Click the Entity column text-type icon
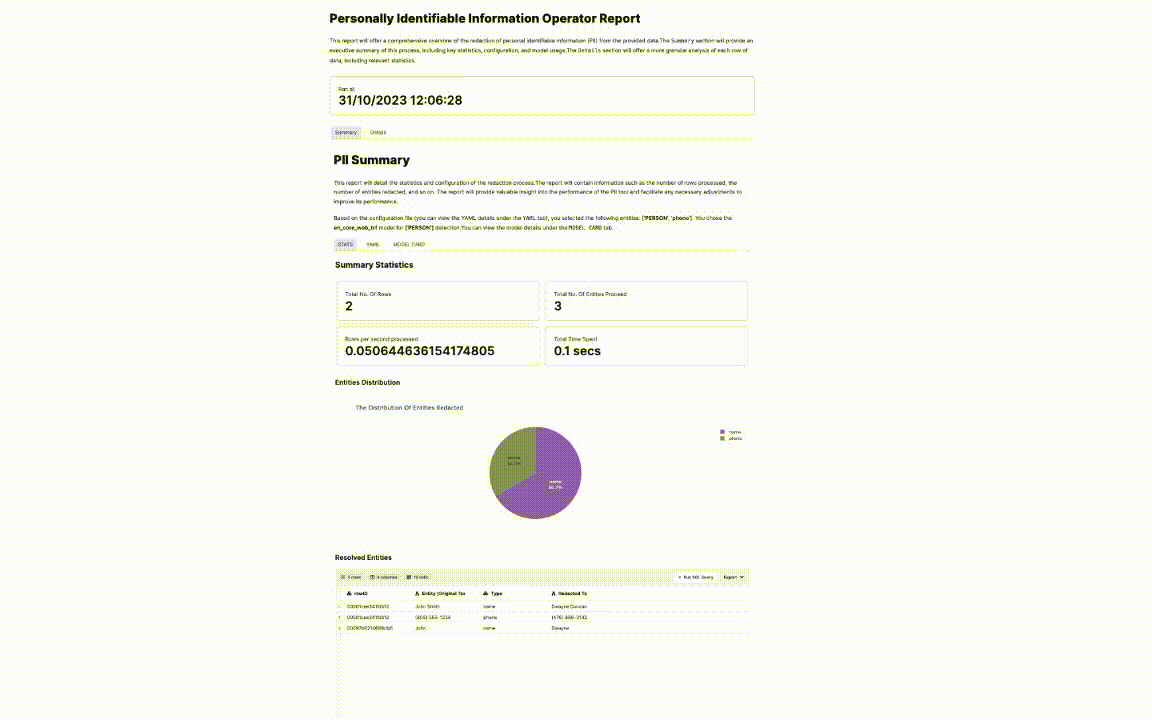This screenshot has height=720, width=1152. [x=417, y=593]
